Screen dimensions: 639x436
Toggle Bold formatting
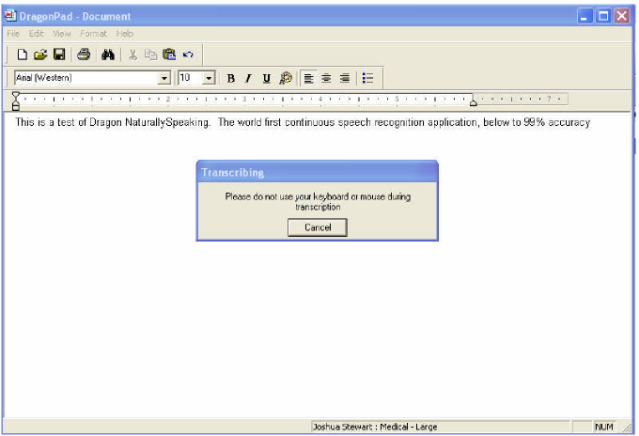tap(231, 78)
